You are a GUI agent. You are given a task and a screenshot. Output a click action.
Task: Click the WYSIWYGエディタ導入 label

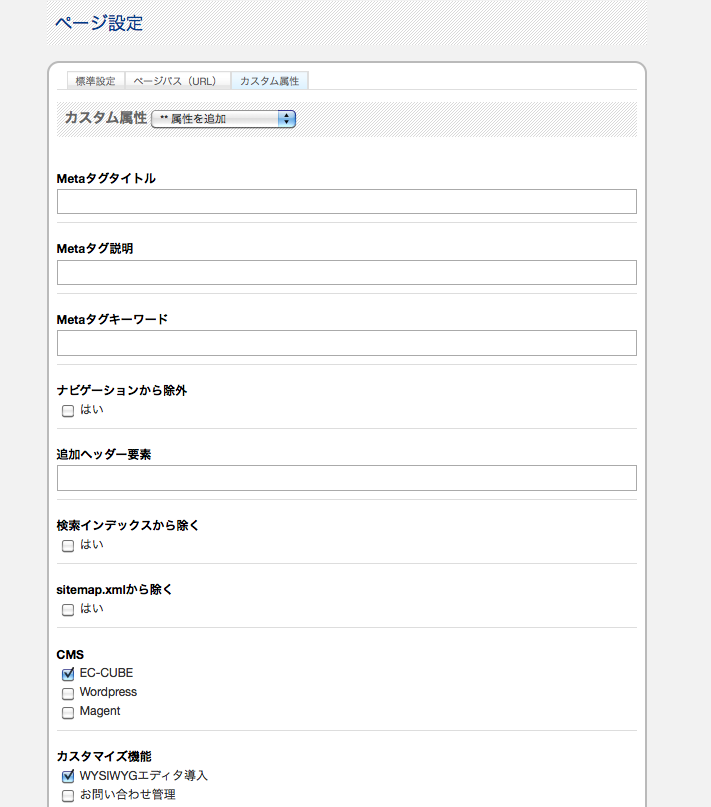144,776
